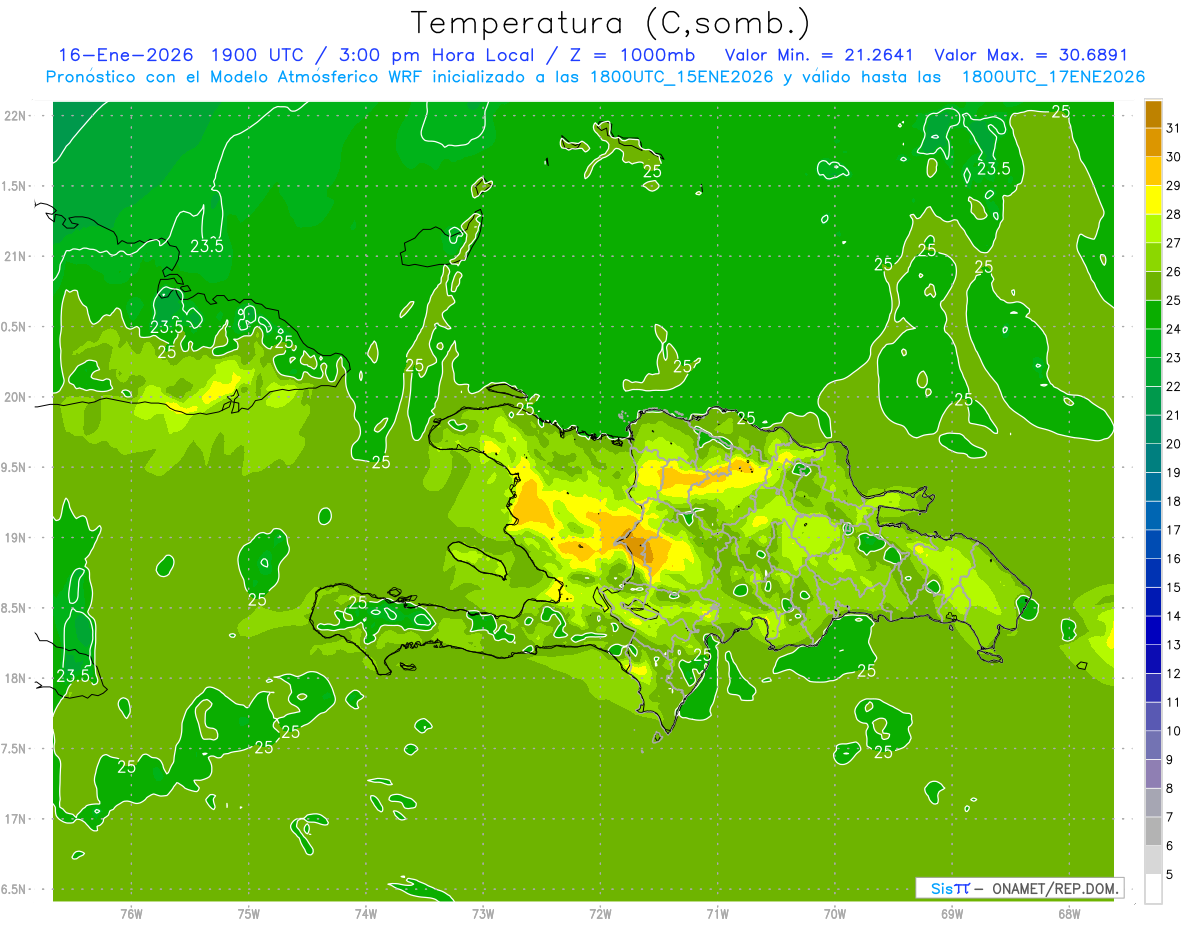Click the '75W' longitude axis label
The height and width of the screenshot is (927, 1200).
249,913
